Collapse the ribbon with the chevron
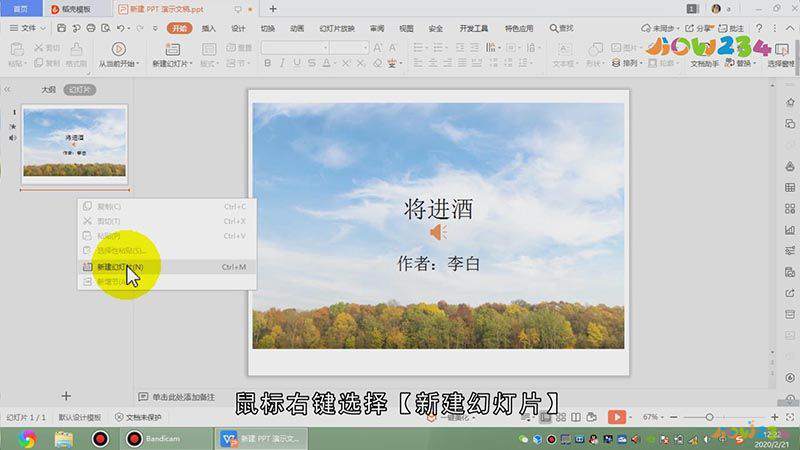The width and height of the screenshot is (800, 450). [x=790, y=28]
